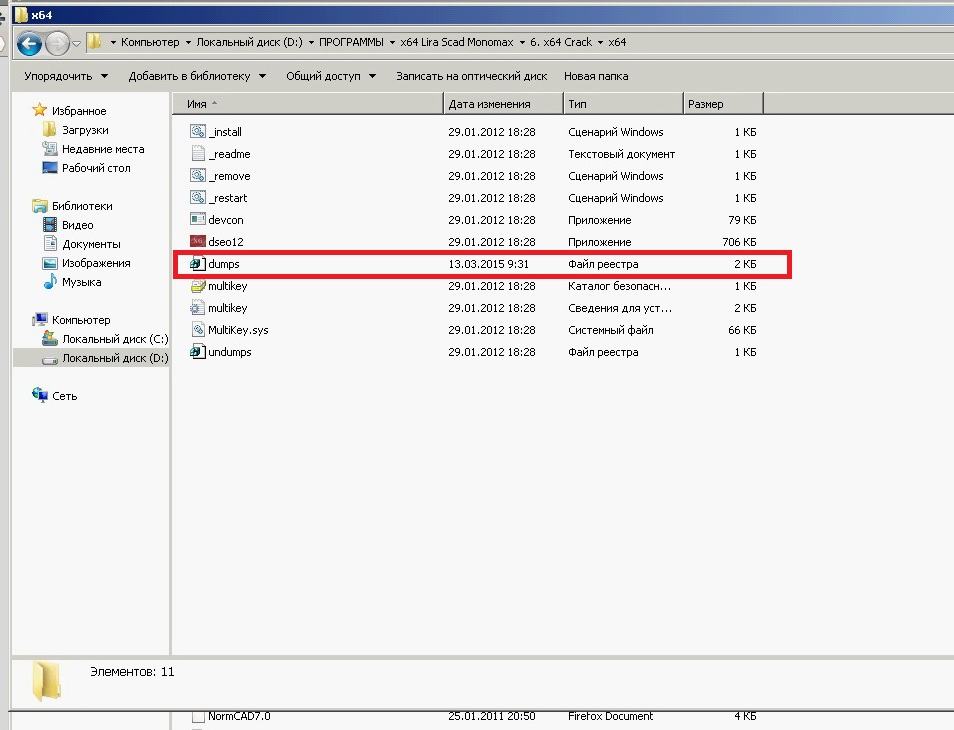Select the multikey security catalog icon

(197, 286)
